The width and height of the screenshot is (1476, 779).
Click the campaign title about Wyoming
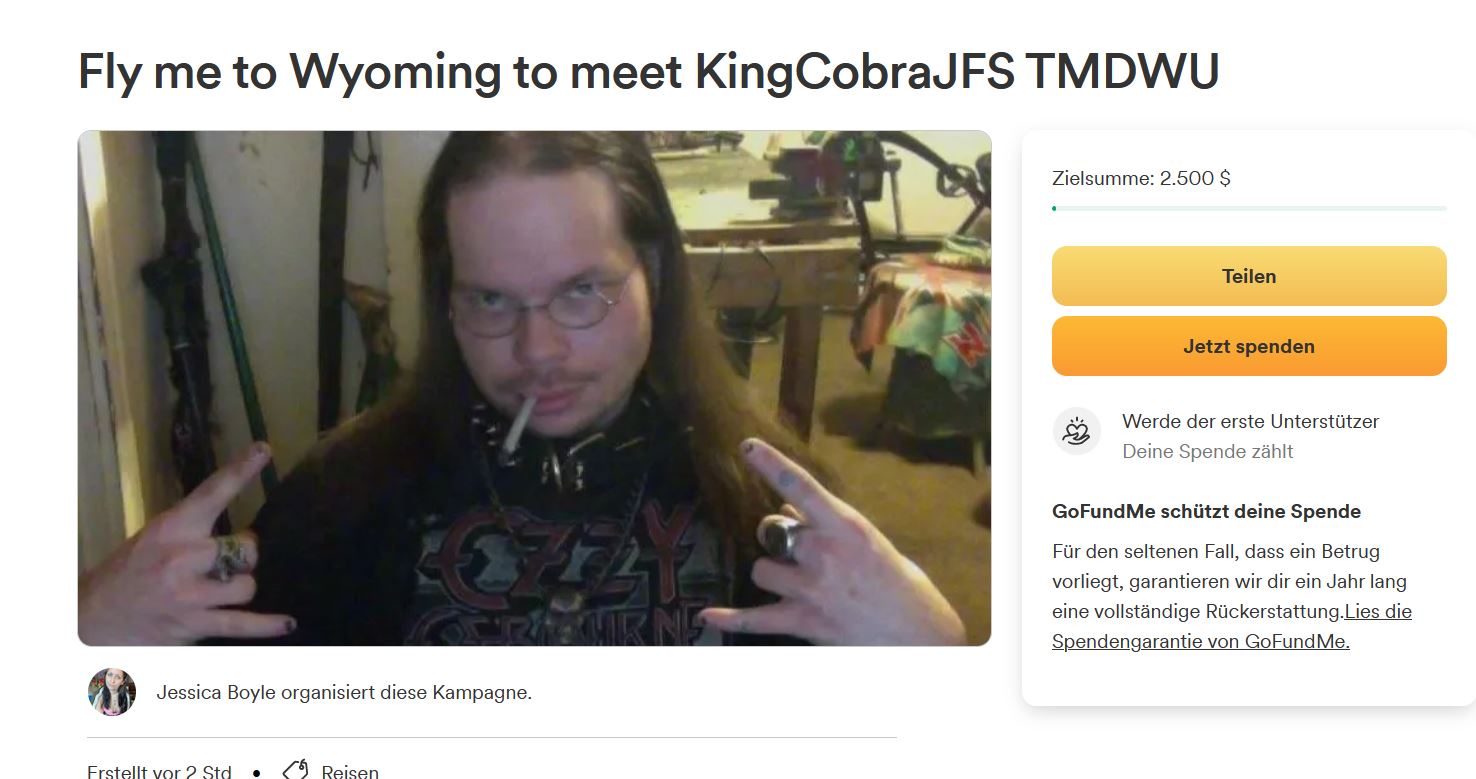click(x=648, y=71)
